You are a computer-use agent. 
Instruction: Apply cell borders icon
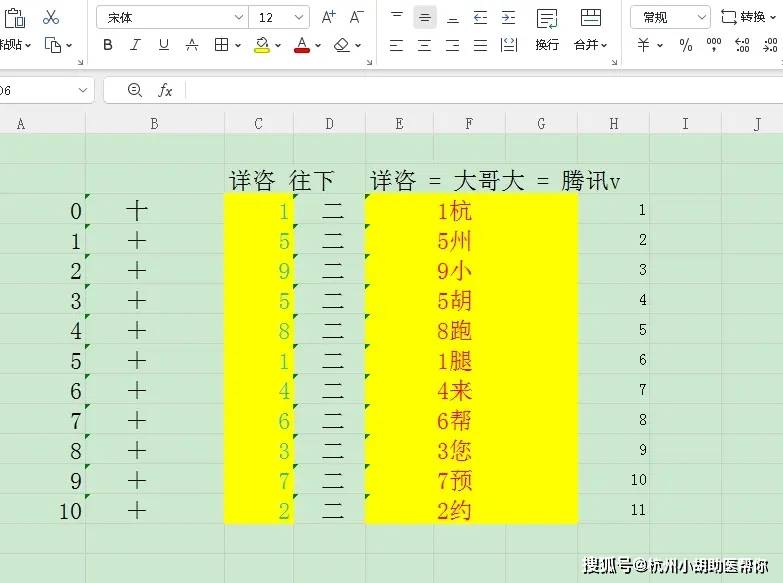(x=221, y=45)
